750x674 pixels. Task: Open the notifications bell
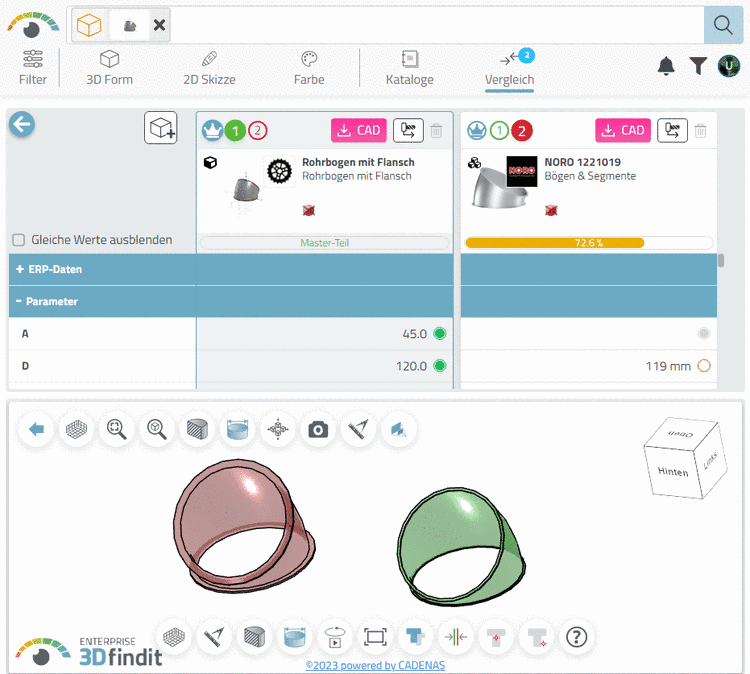tap(666, 66)
